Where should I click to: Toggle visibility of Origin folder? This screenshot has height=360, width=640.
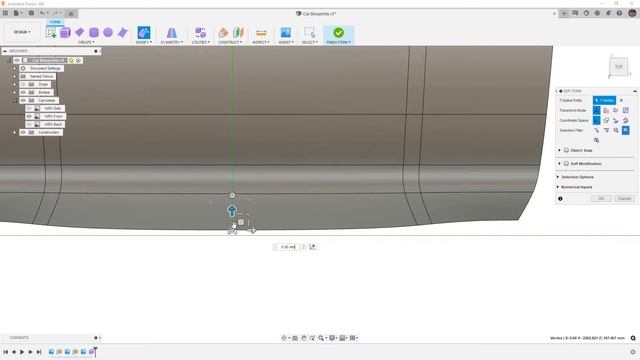[23, 84]
